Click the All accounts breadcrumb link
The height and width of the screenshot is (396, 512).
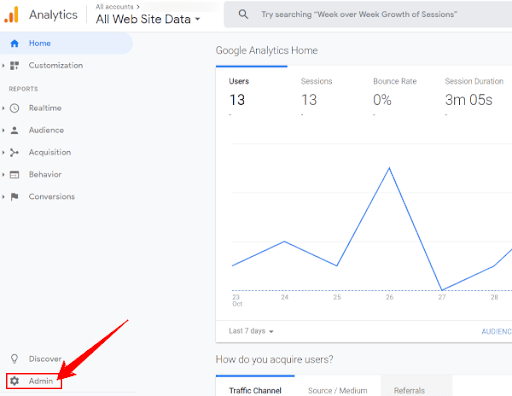coord(114,7)
